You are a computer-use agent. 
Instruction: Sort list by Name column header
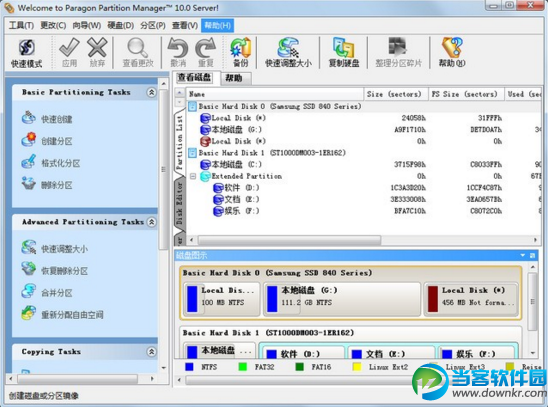(x=275, y=94)
